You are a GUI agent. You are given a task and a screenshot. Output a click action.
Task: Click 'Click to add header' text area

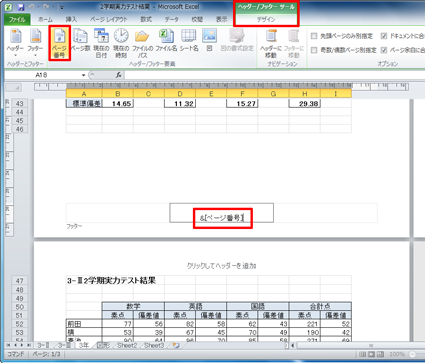(221, 266)
